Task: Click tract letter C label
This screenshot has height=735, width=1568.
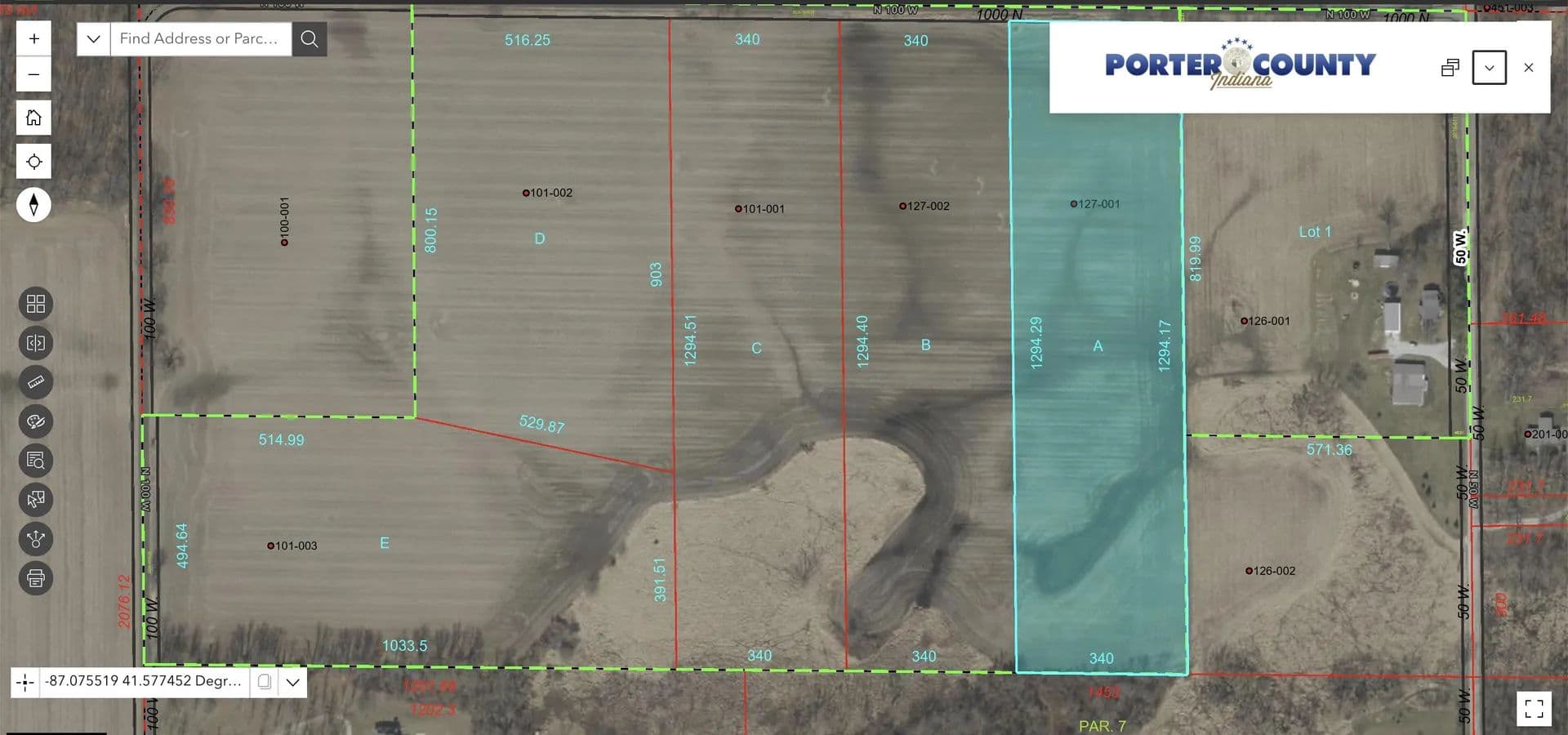Action: pyautogui.click(x=756, y=348)
